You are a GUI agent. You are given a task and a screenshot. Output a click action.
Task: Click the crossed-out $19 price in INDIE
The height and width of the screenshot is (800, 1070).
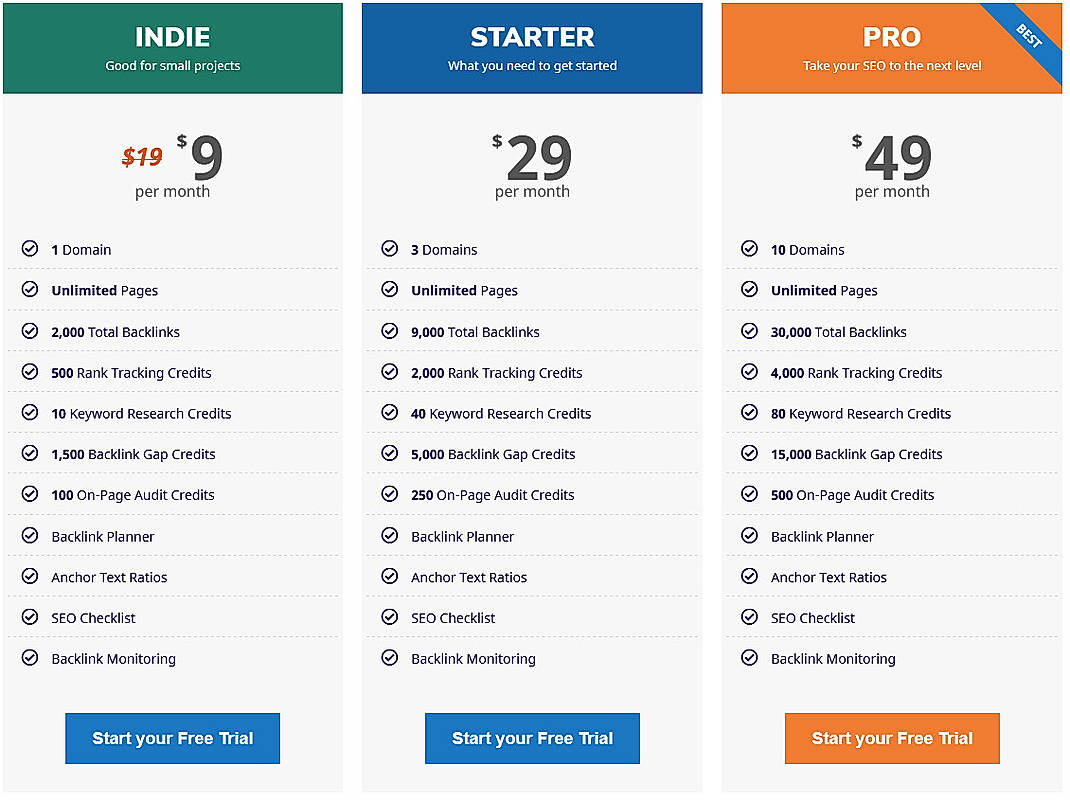point(142,156)
